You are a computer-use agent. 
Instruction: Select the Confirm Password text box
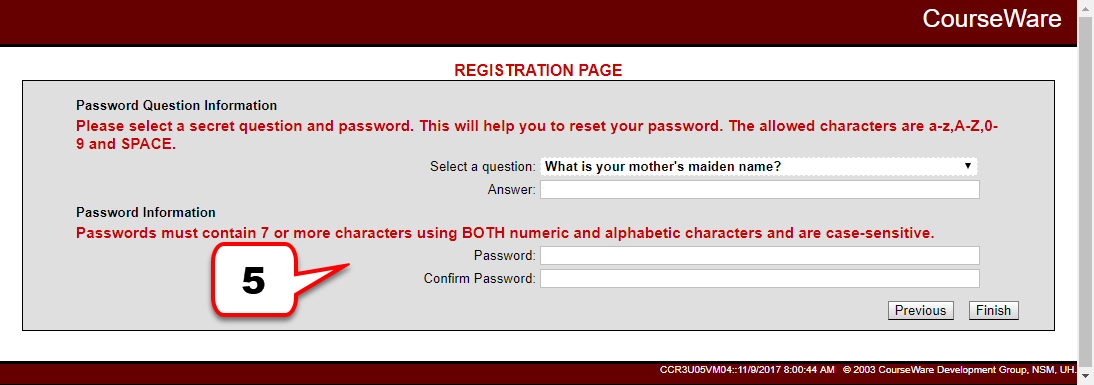pos(759,279)
